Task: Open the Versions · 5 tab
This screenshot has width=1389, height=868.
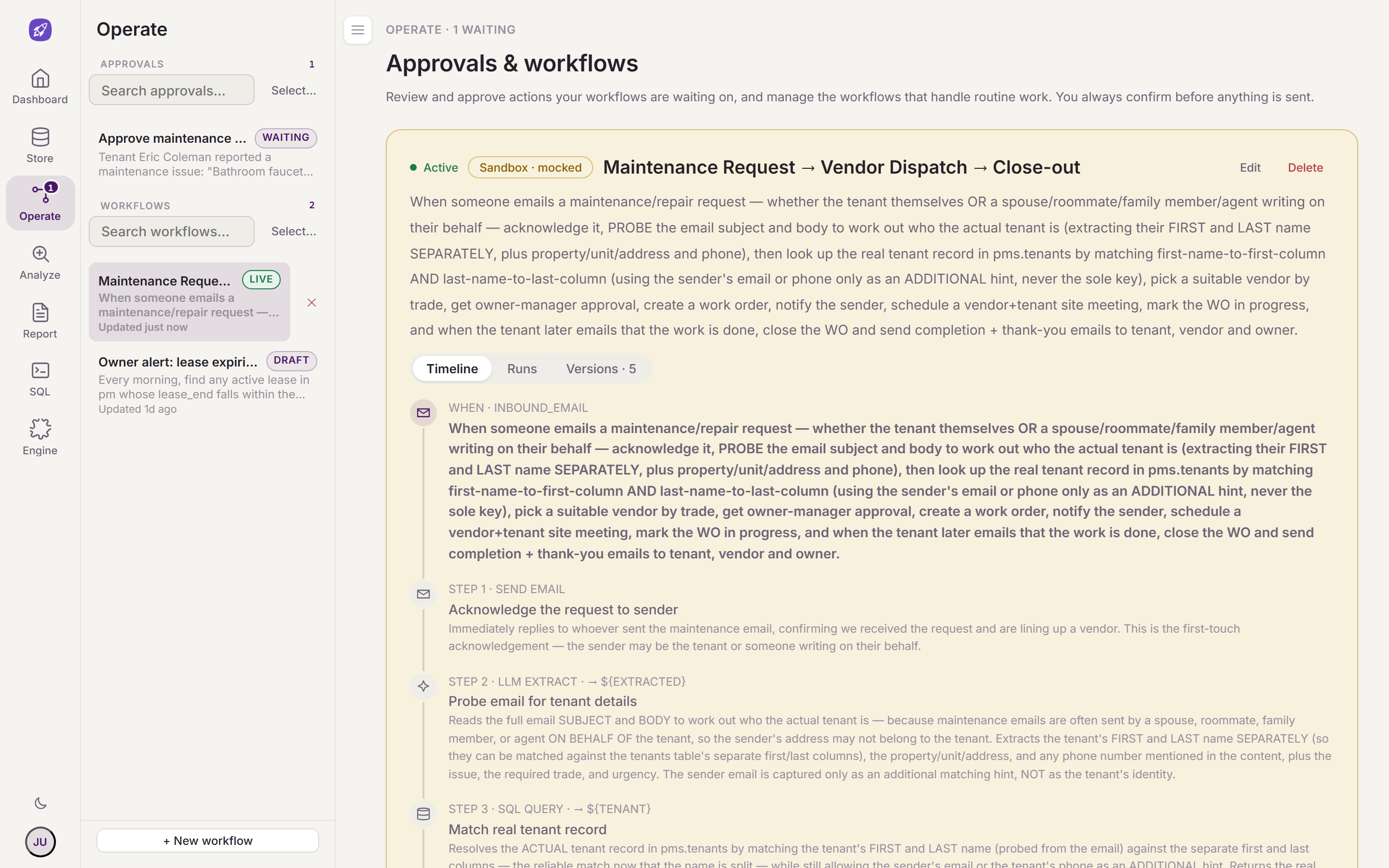Action: 601,368
